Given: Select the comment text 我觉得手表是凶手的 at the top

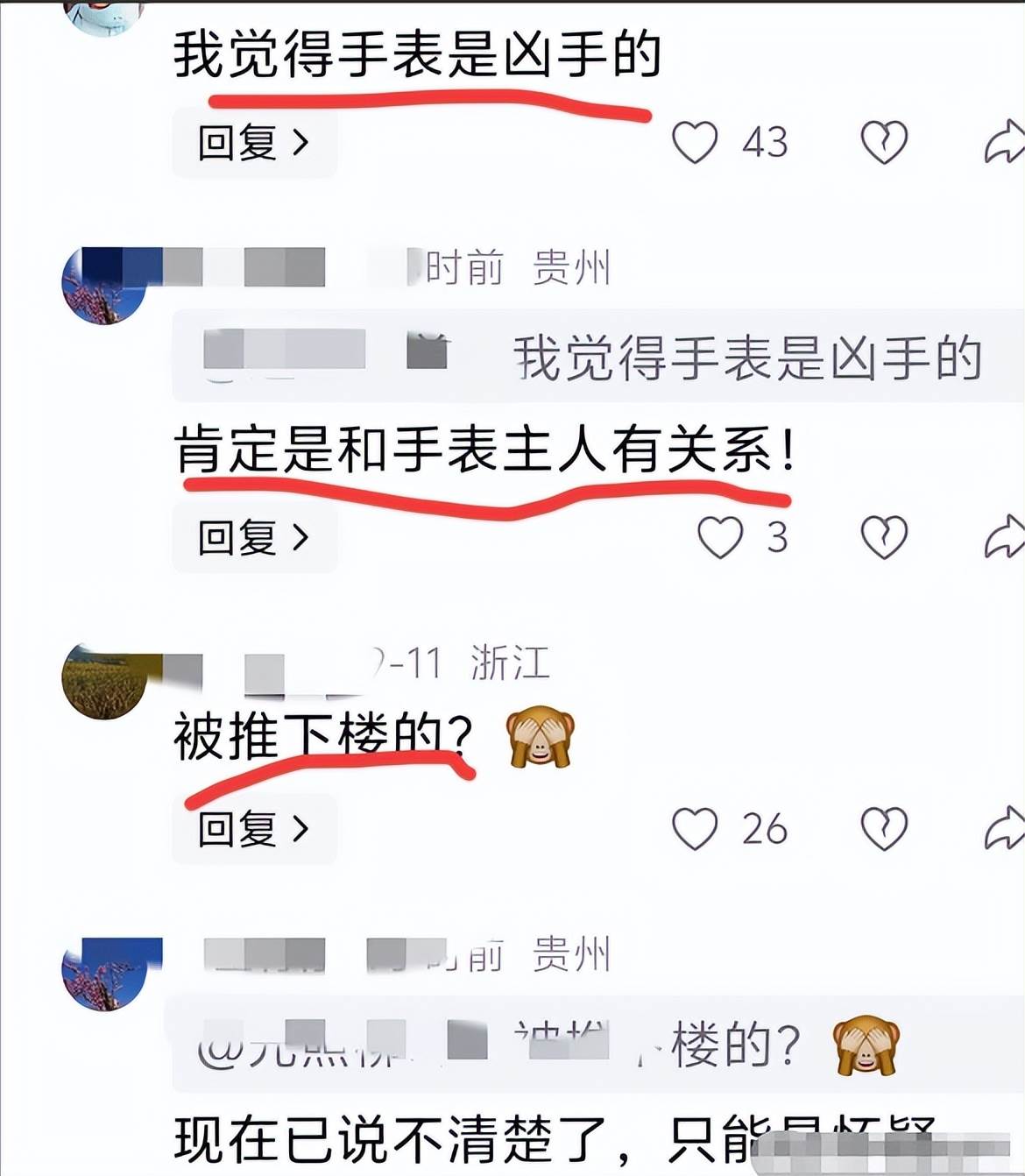Looking at the screenshot, I should coord(416,53).
